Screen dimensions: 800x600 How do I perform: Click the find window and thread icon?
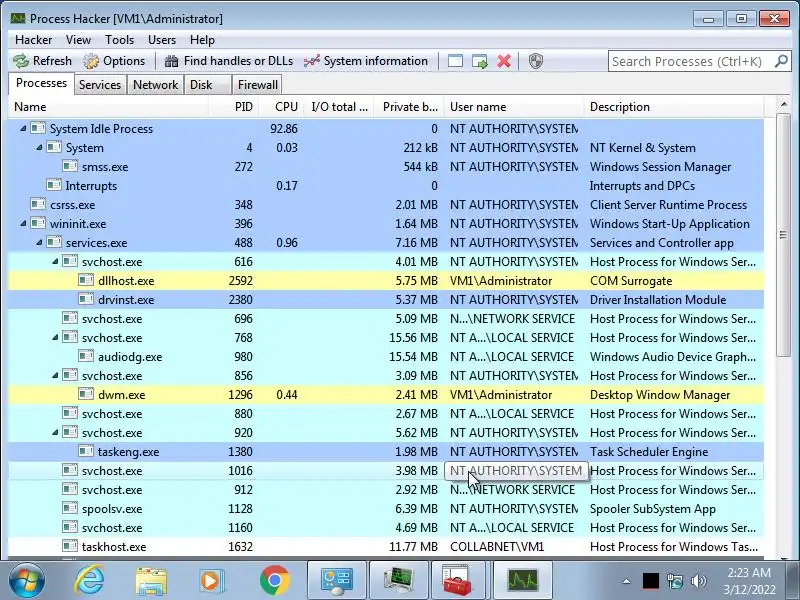pos(480,61)
